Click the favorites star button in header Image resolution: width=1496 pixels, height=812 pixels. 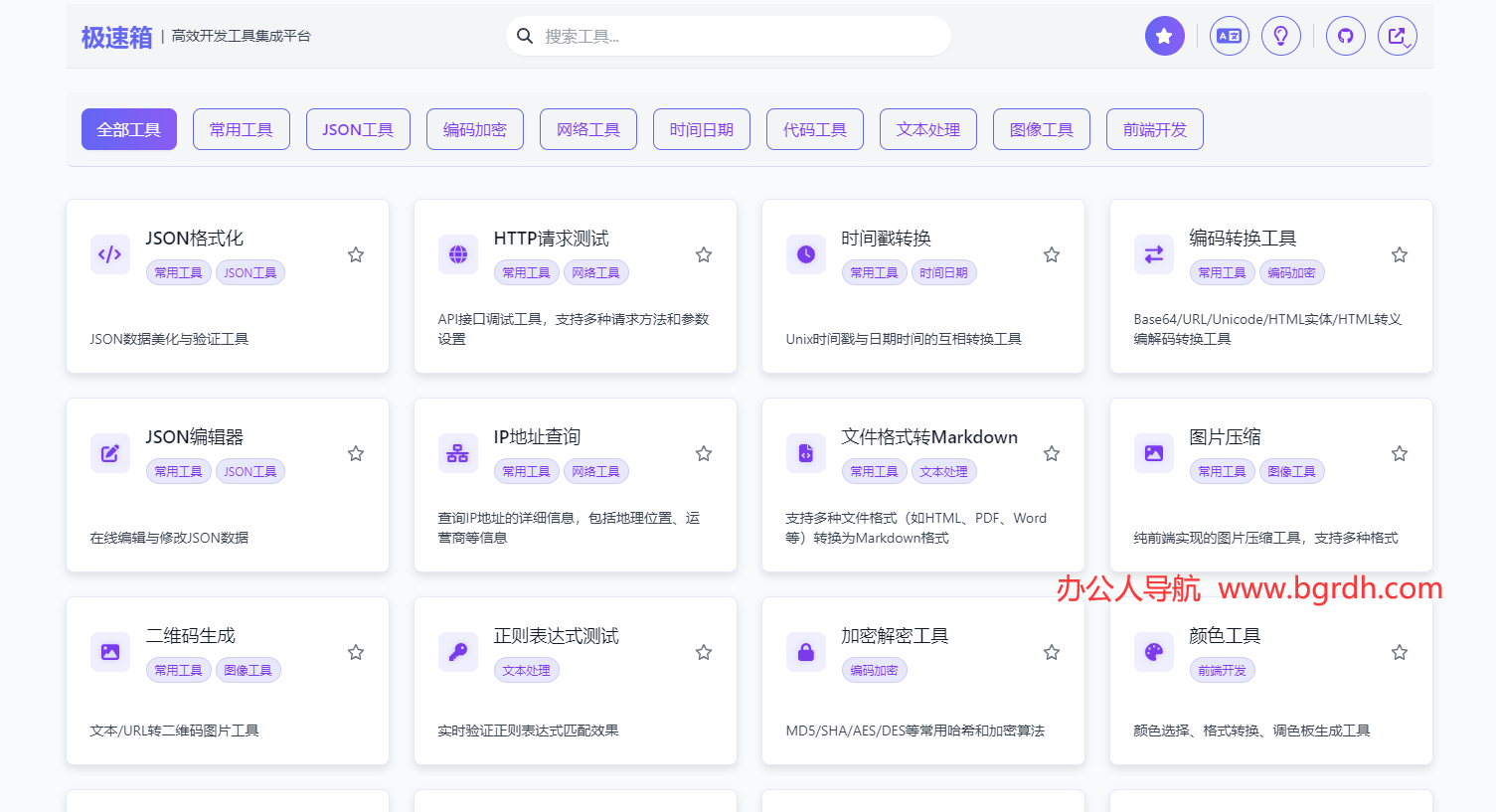tap(1164, 37)
